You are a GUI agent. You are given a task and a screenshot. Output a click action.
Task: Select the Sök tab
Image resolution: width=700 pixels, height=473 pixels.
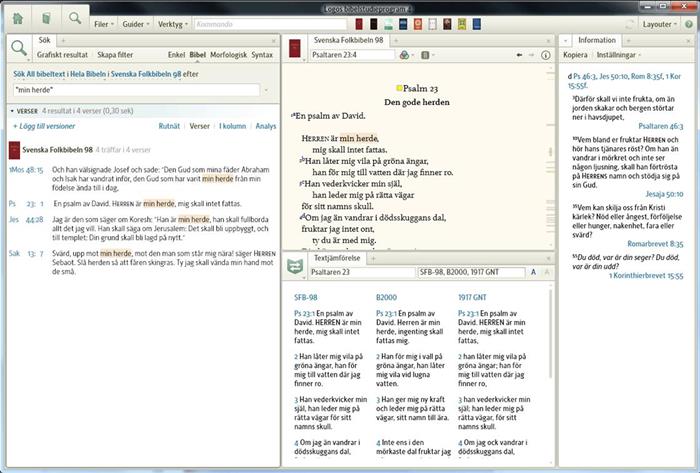click(44, 40)
